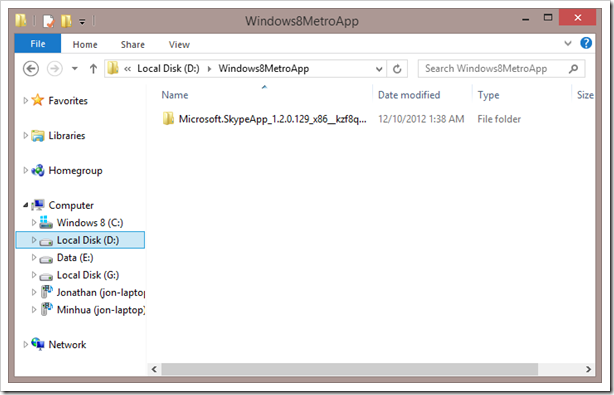Sort by the Size column header
The image size is (614, 395).
pyautogui.click(x=584, y=95)
